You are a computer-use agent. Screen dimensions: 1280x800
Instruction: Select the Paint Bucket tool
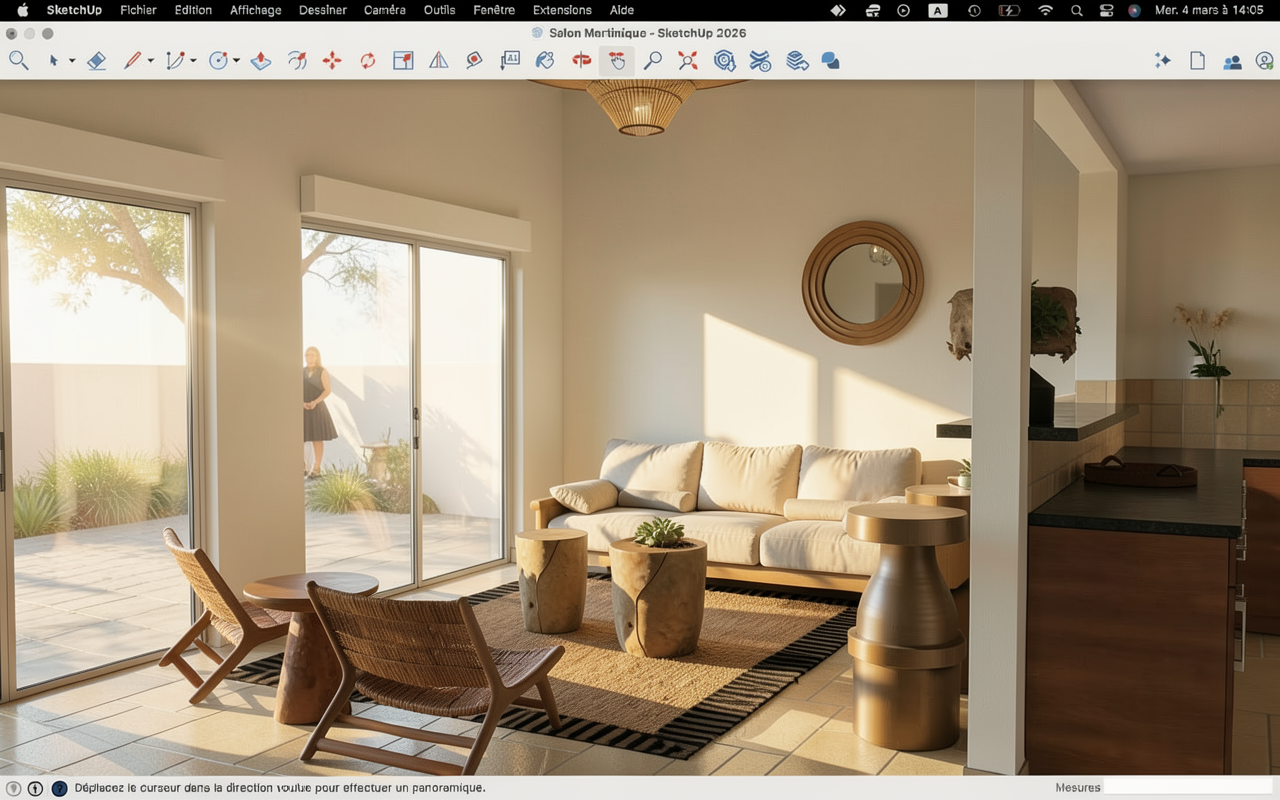pyautogui.click(x=545, y=61)
